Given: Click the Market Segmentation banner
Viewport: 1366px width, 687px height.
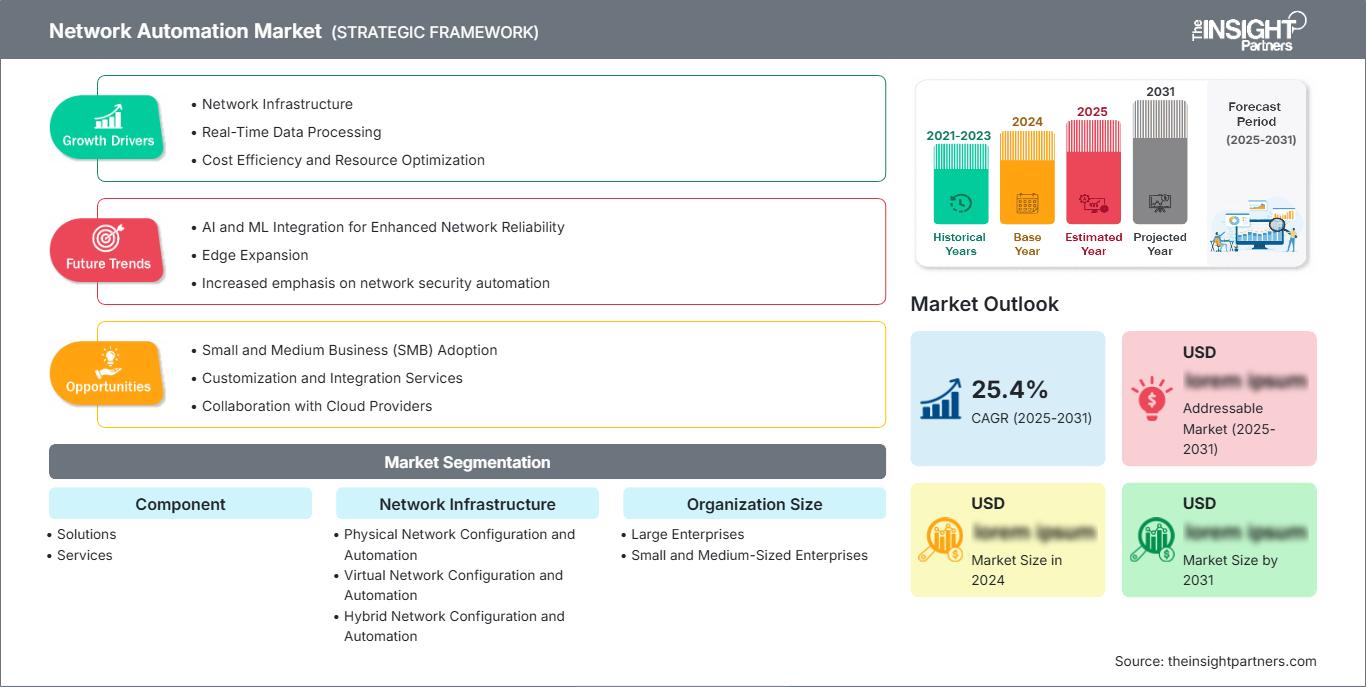Looking at the screenshot, I should pyautogui.click(x=467, y=462).
